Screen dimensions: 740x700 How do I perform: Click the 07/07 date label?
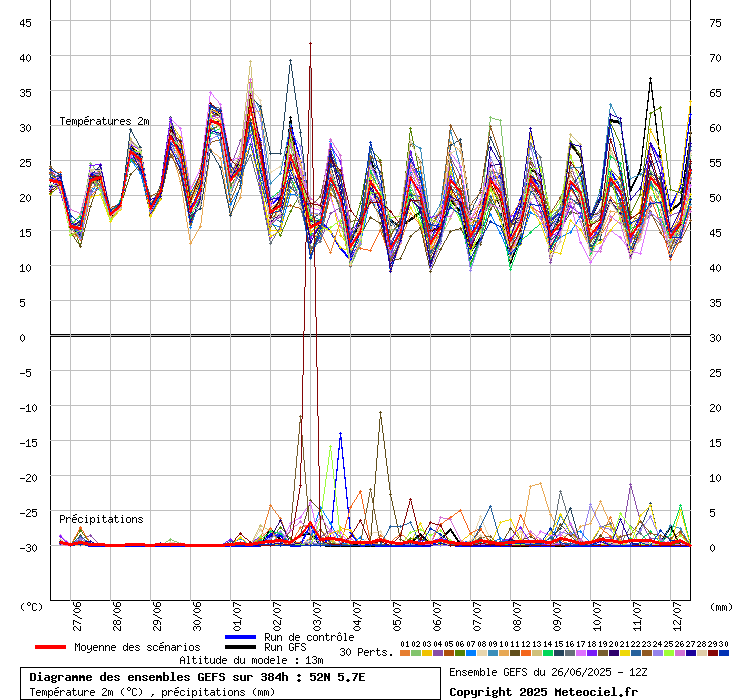(x=477, y=616)
